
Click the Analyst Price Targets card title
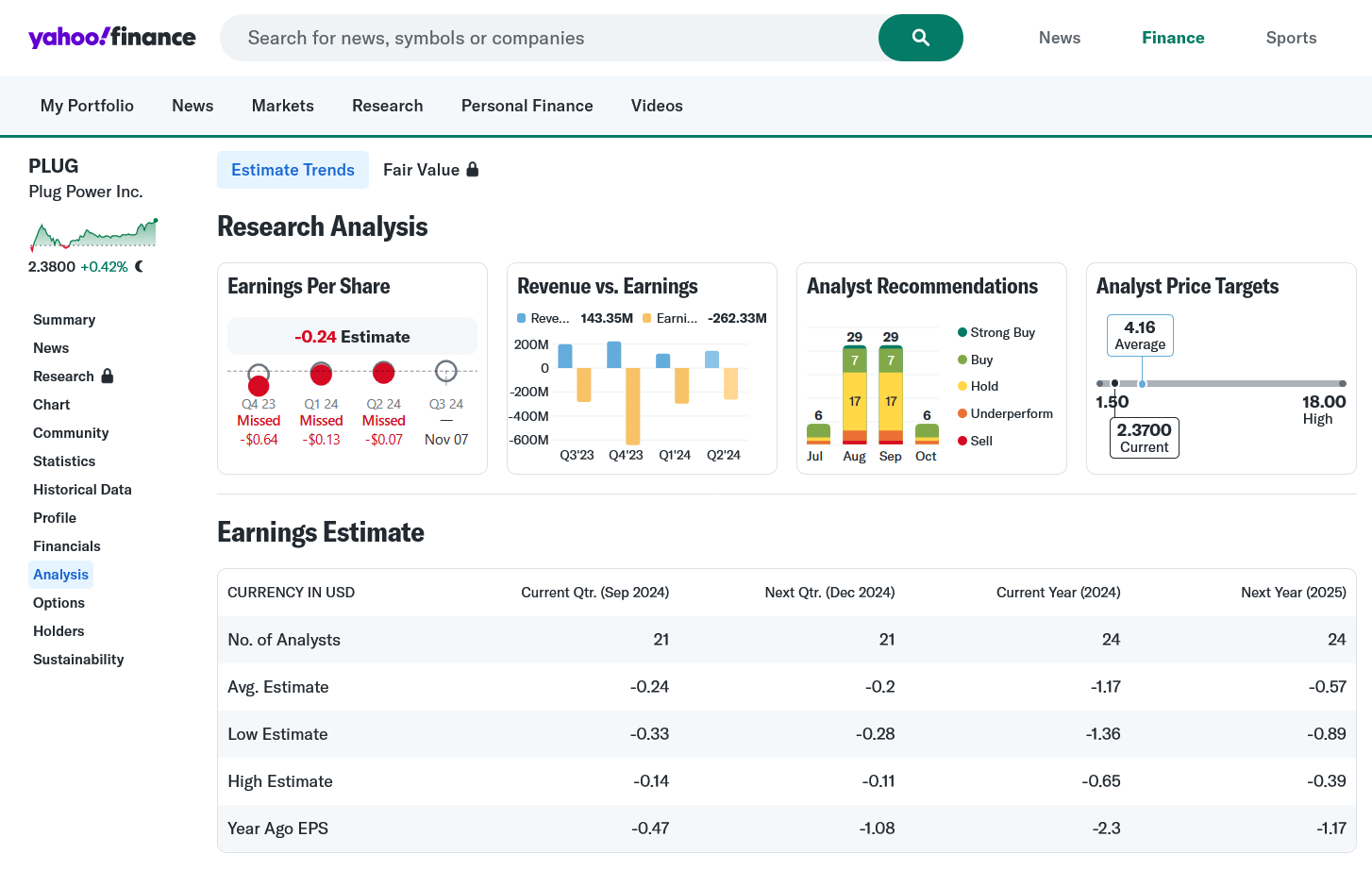pyautogui.click(x=1187, y=286)
